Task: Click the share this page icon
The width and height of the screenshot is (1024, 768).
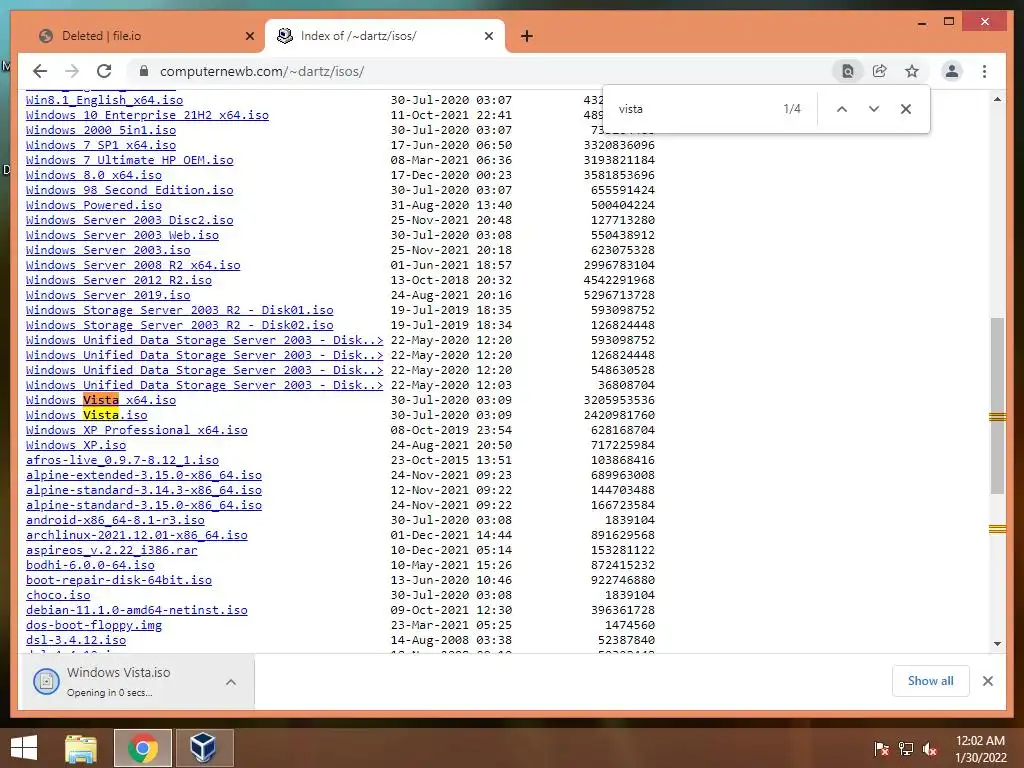Action: [x=880, y=71]
